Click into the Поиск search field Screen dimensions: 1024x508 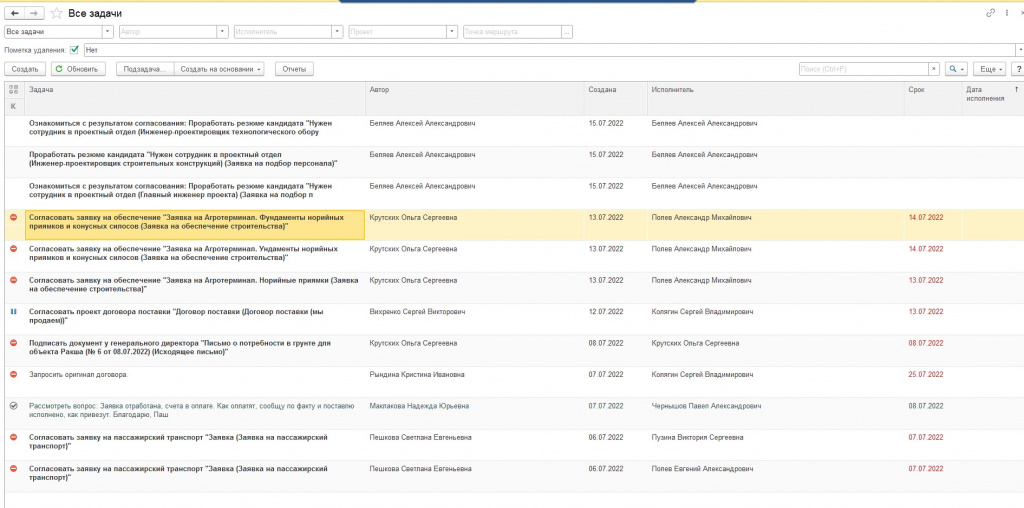(864, 69)
